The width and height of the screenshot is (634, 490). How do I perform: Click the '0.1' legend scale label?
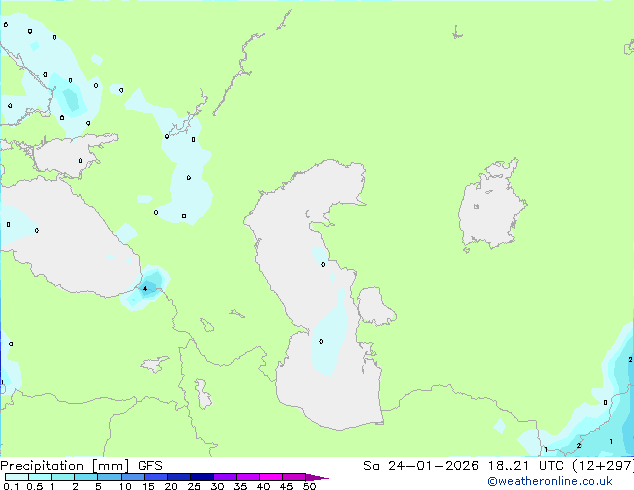point(11,486)
